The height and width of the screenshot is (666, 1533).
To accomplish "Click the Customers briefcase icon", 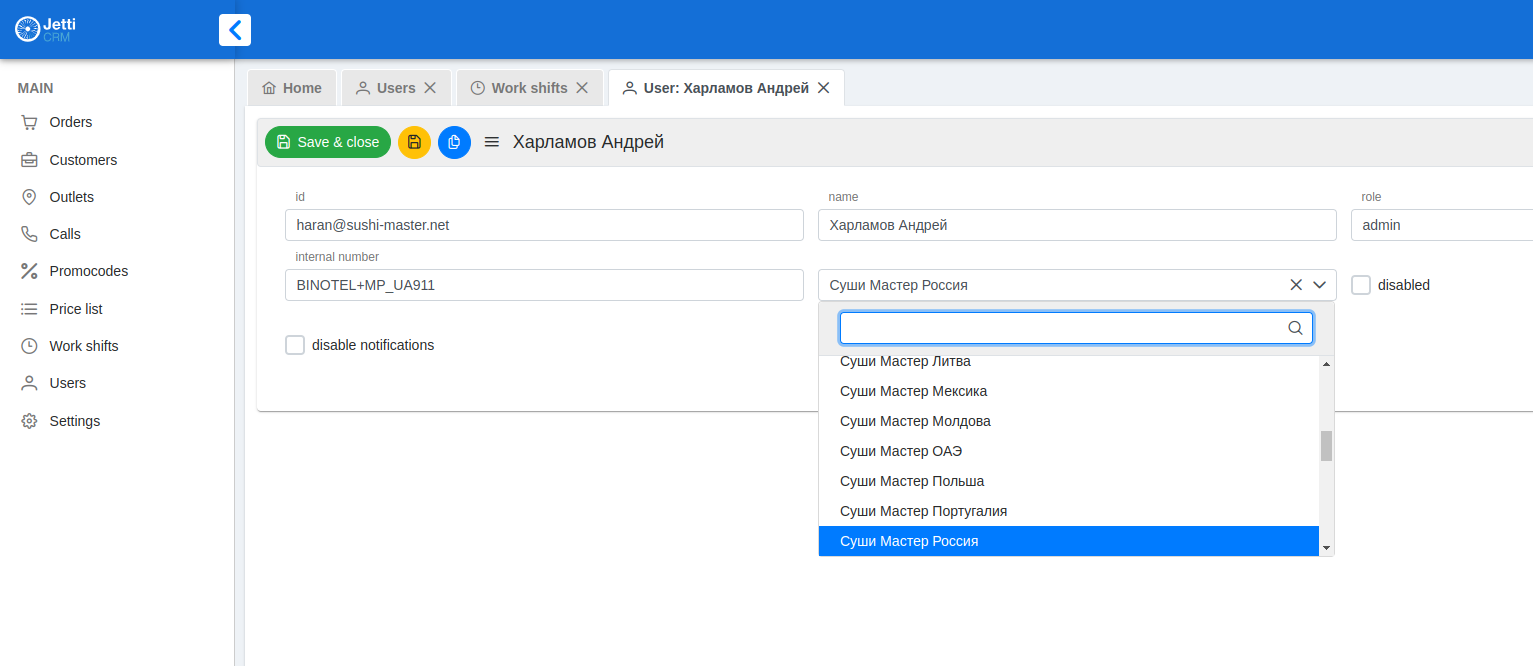I will coord(30,160).
